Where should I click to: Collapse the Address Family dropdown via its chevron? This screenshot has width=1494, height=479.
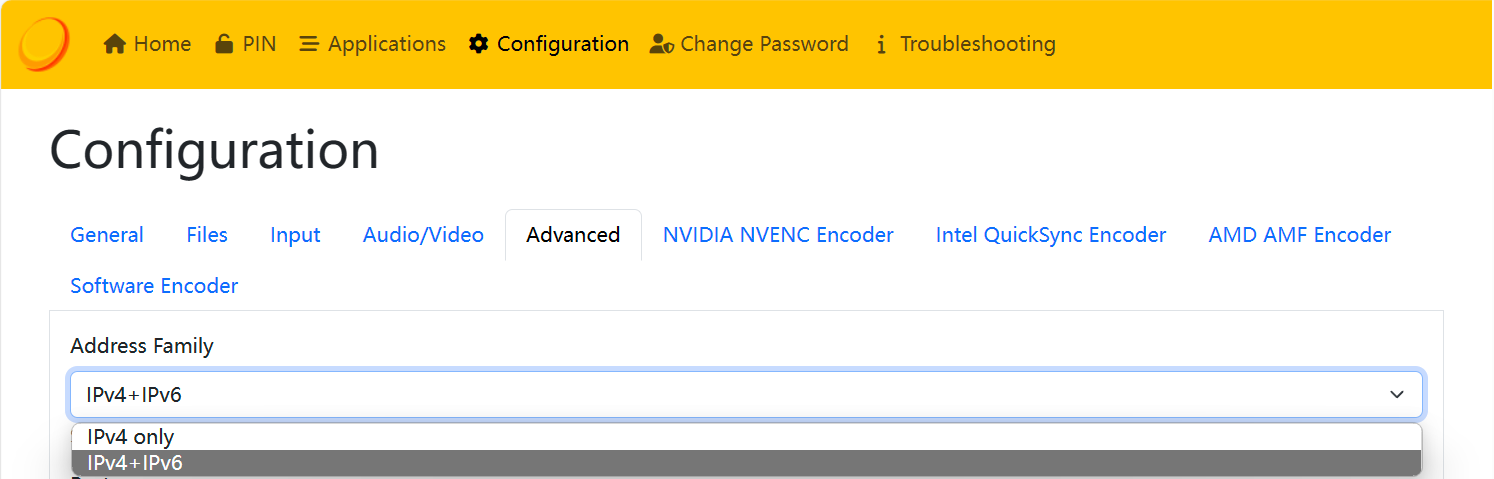pos(1397,395)
